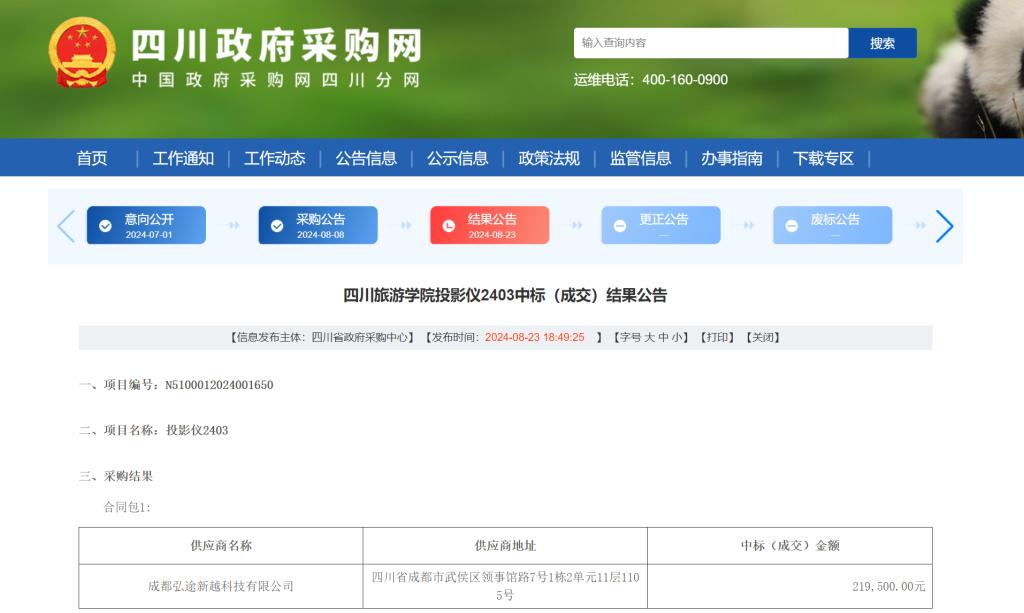The height and width of the screenshot is (613, 1024).
Task: Go to 监管信息 section
Action: [x=640, y=158]
